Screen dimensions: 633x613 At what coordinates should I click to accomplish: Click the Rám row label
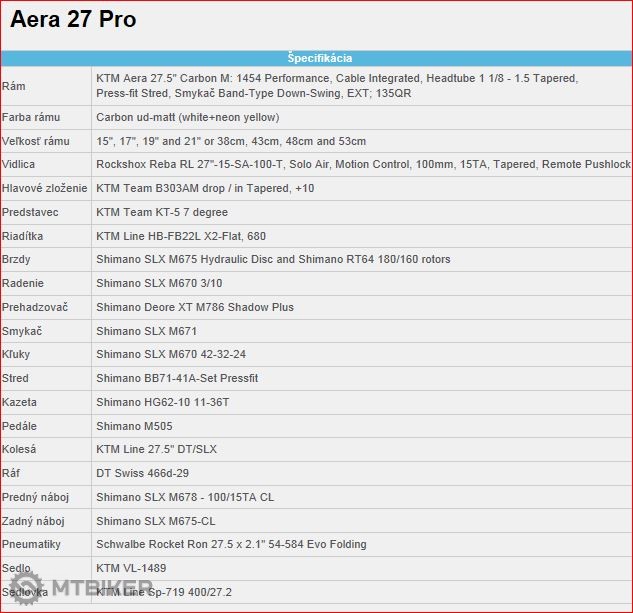[14, 86]
